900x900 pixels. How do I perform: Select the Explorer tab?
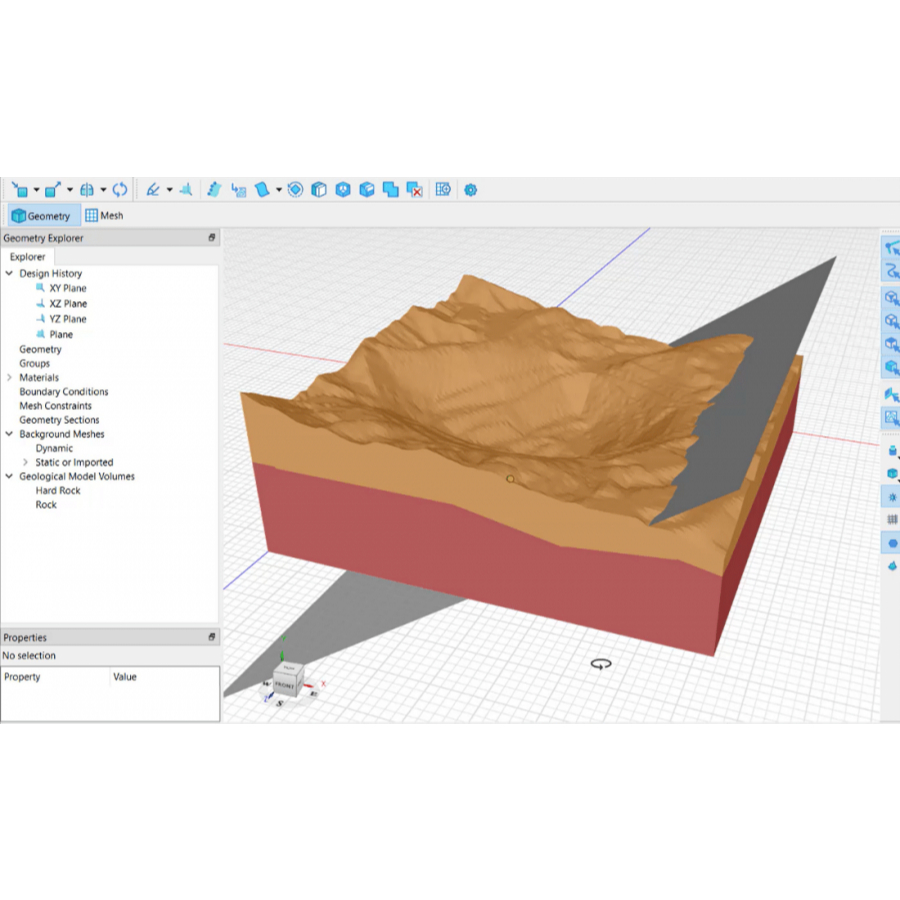pos(28,257)
